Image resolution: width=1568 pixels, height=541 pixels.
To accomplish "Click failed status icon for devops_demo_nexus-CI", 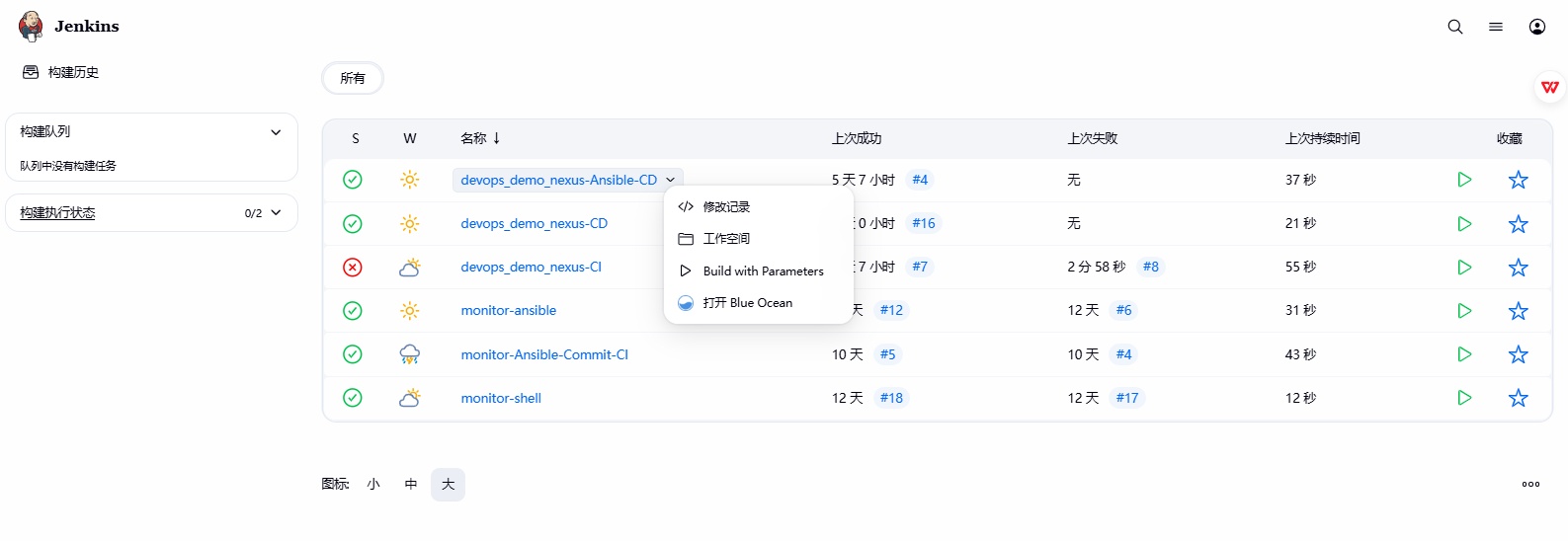I will (352, 268).
